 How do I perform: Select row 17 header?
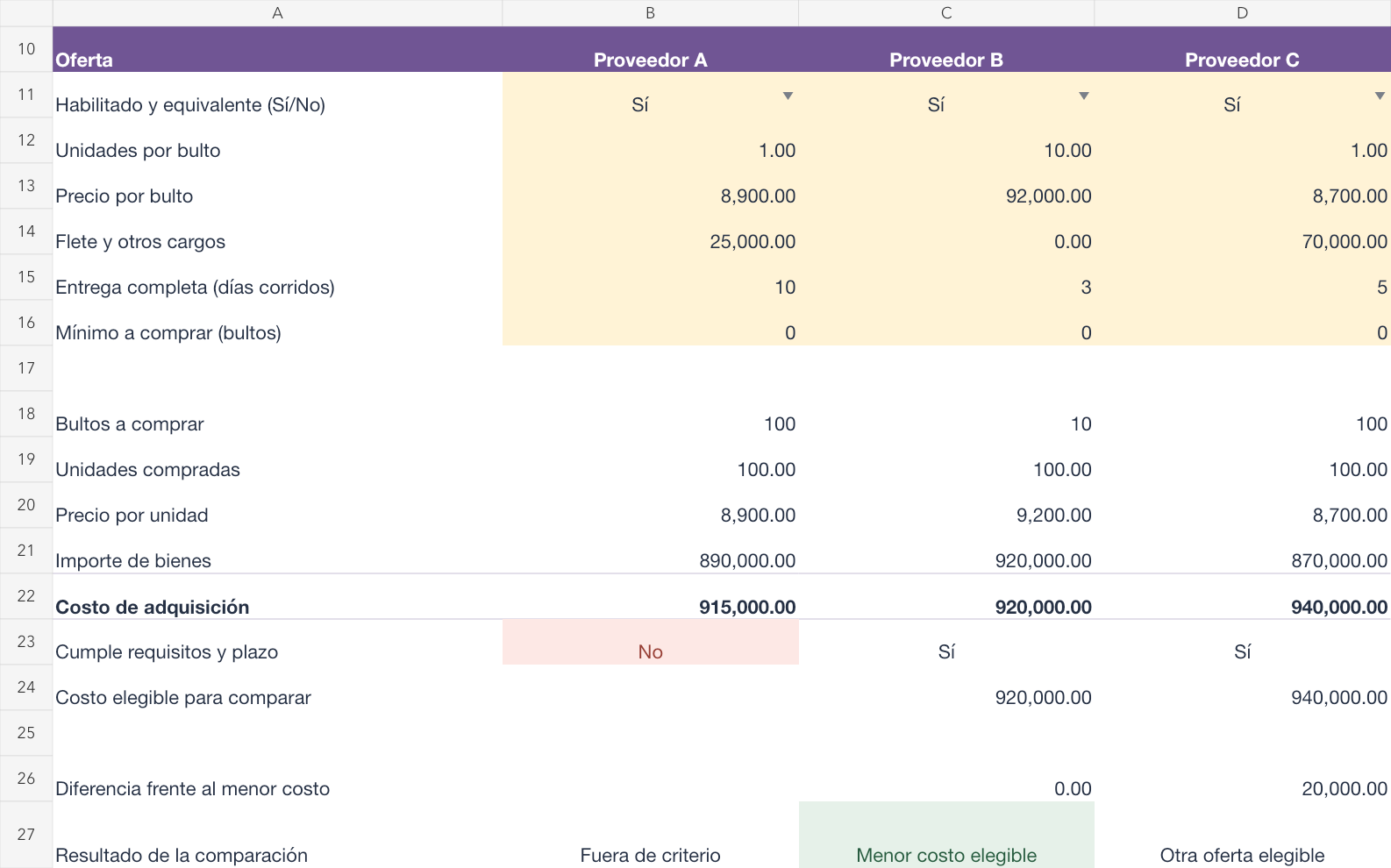point(26,368)
